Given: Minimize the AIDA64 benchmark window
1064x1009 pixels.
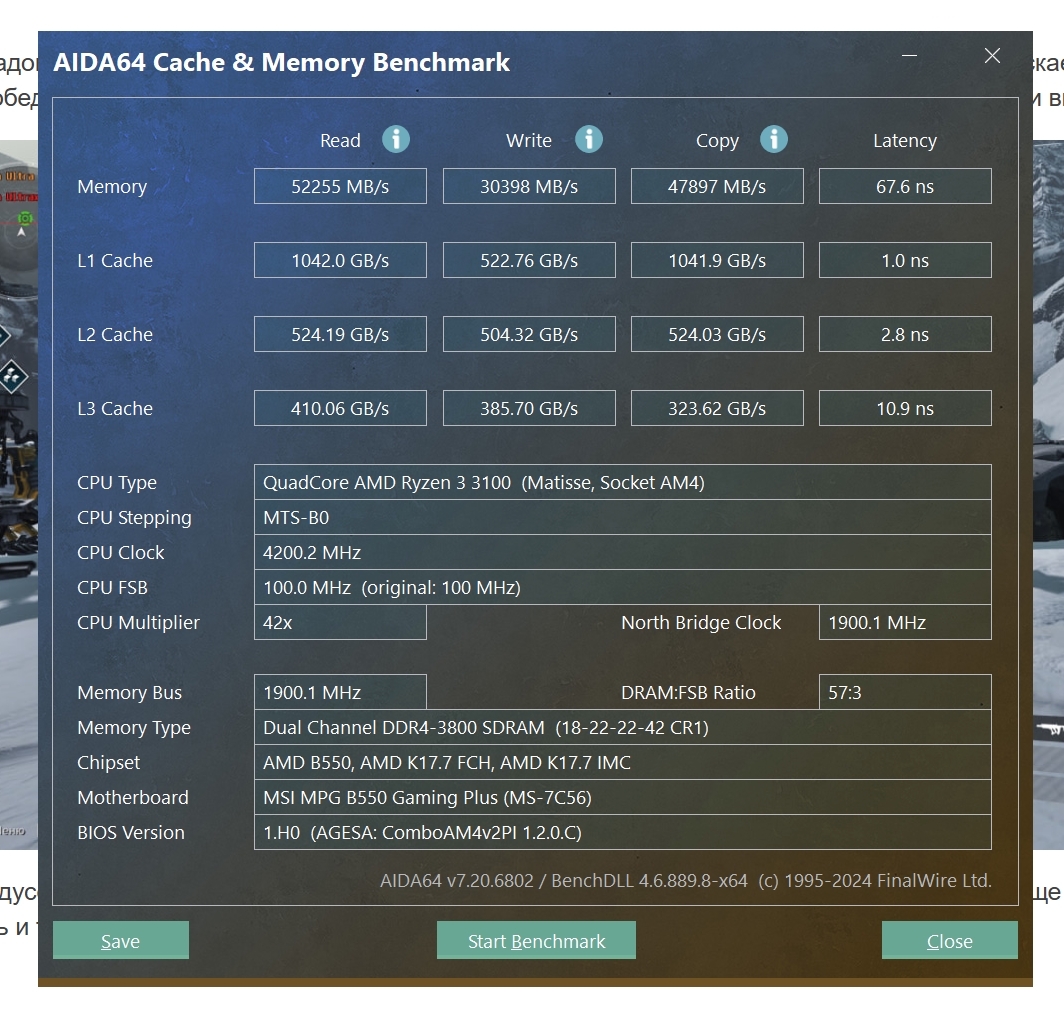Looking at the screenshot, I should pos(909,56).
